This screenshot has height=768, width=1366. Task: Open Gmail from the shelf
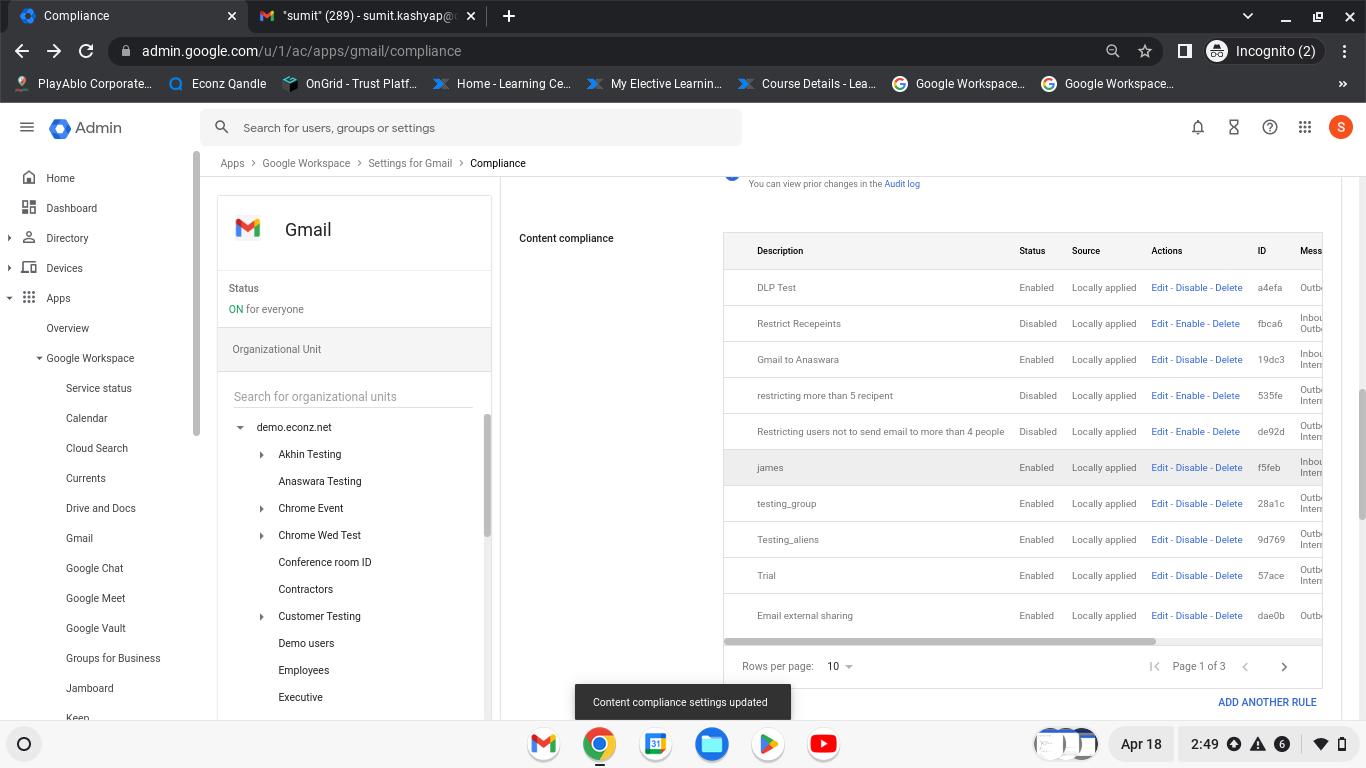coord(543,744)
